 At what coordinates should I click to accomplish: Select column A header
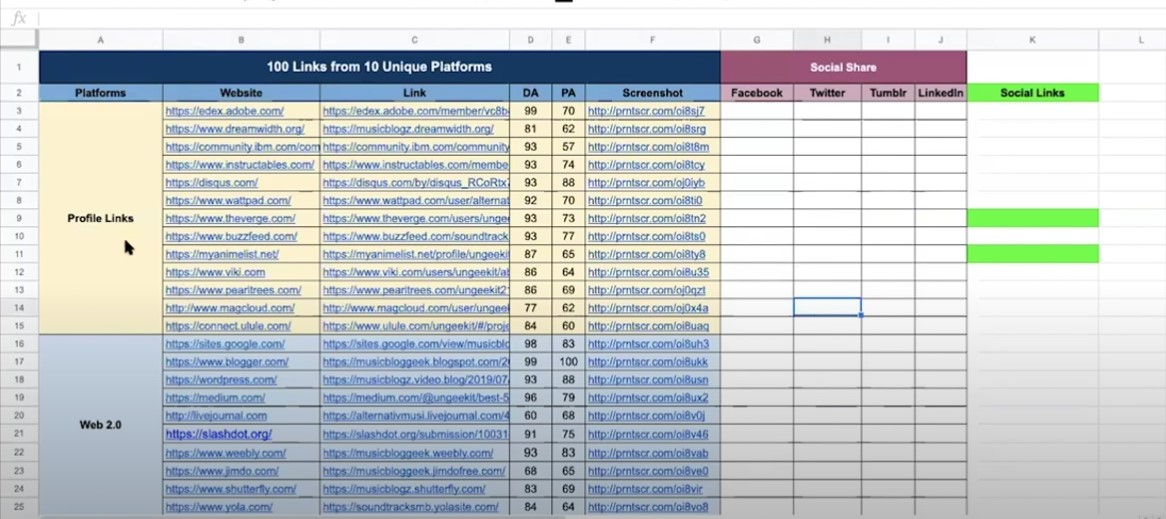(100, 39)
